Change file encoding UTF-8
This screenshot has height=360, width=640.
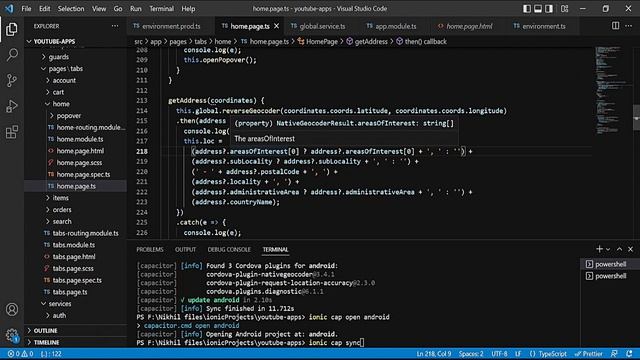[x=499, y=354]
